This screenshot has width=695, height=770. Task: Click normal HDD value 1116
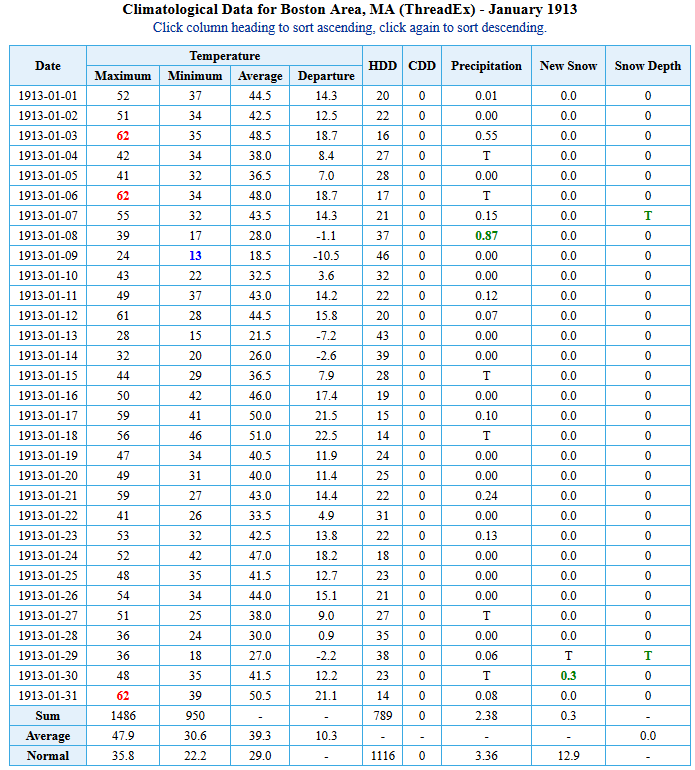[383, 756]
